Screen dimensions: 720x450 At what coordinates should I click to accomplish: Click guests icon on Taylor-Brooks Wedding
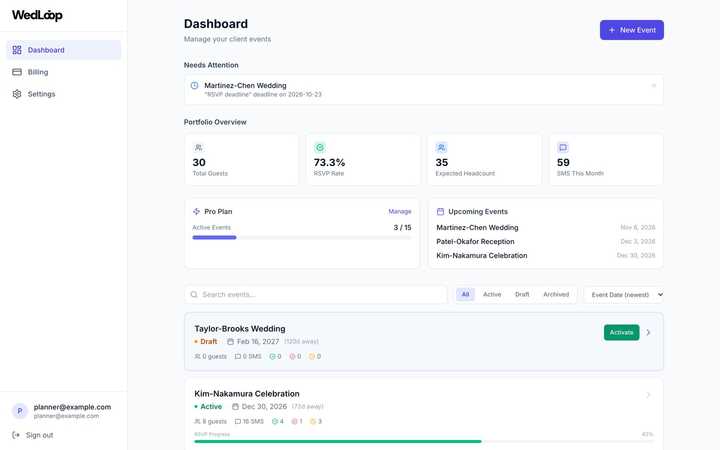point(197,356)
